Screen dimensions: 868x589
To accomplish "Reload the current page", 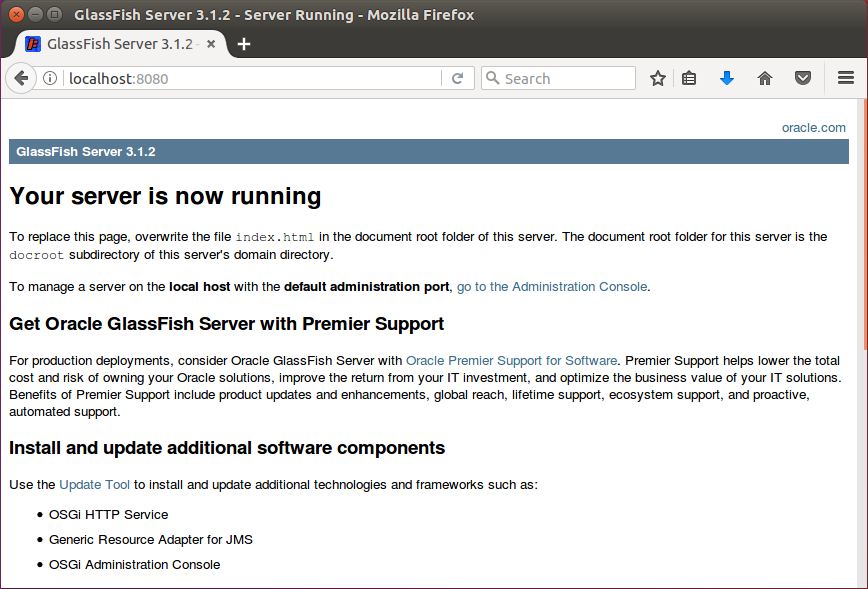I will 457,78.
